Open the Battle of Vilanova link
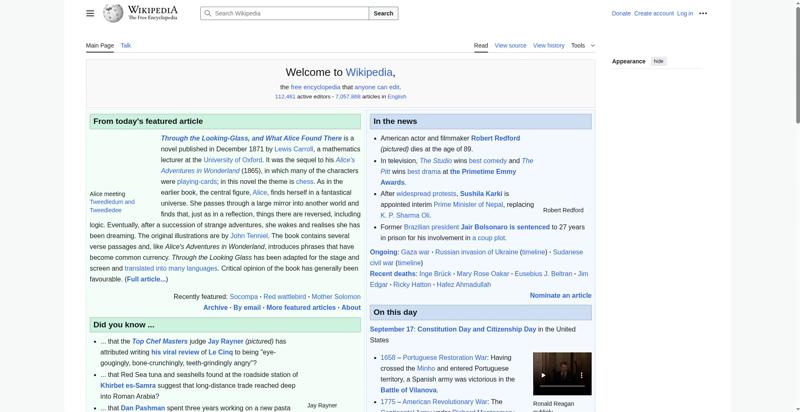Viewport: 800px width, 412px height. coord(408,390)
